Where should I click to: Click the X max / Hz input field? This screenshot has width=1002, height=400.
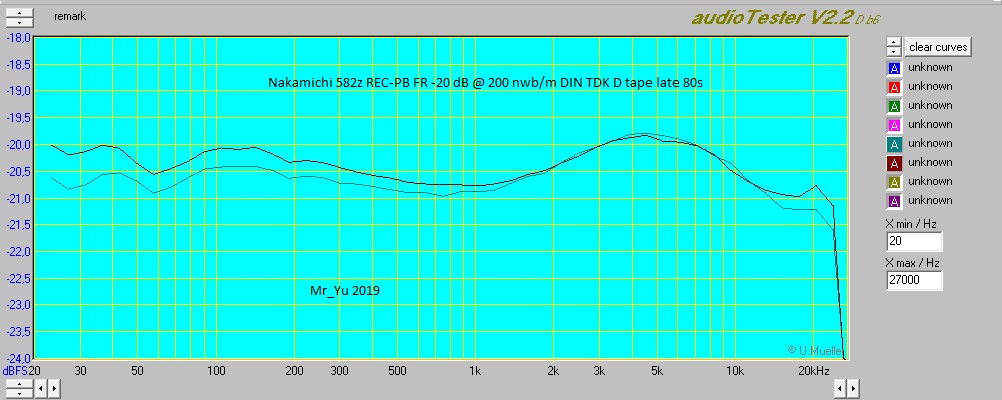(x=913, y=281)
